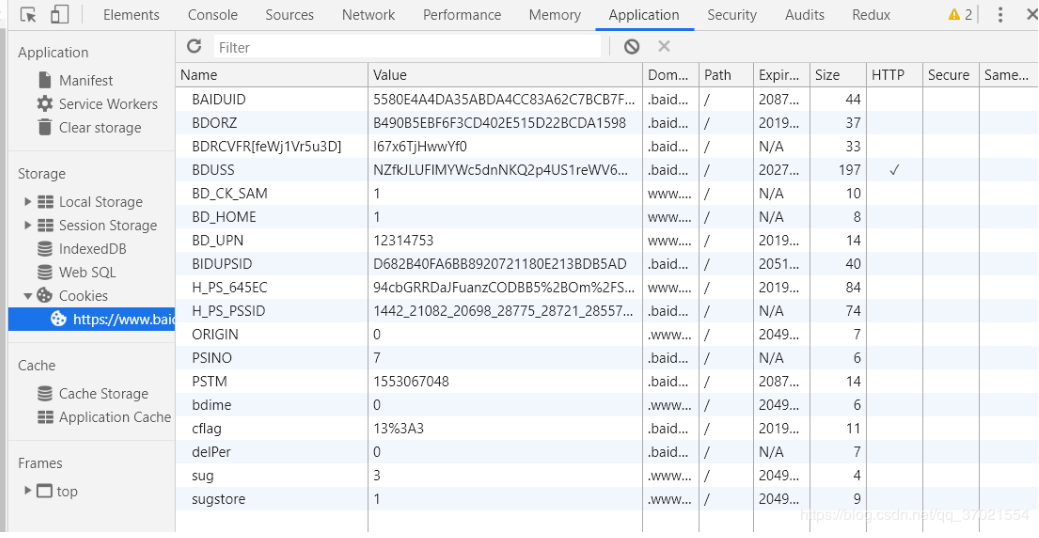Viewport: 1039px width, 538px height.
Task: Expand the Session Storage tree node
Action: click(28, 225)
